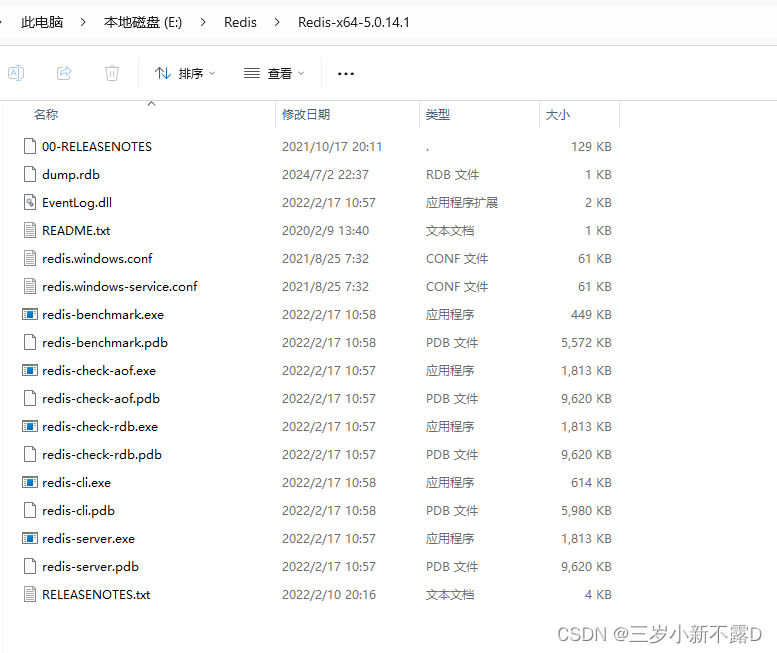The height and width of the screenshot is (653, 777).
Task: Select redis.windows-service.conf file icon
Action: [30, 286]
